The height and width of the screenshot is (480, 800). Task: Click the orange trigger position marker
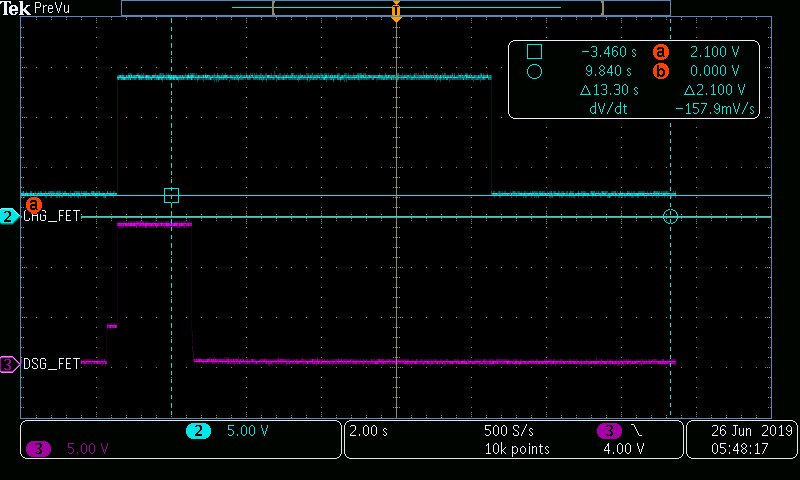[x=396, y=11]
